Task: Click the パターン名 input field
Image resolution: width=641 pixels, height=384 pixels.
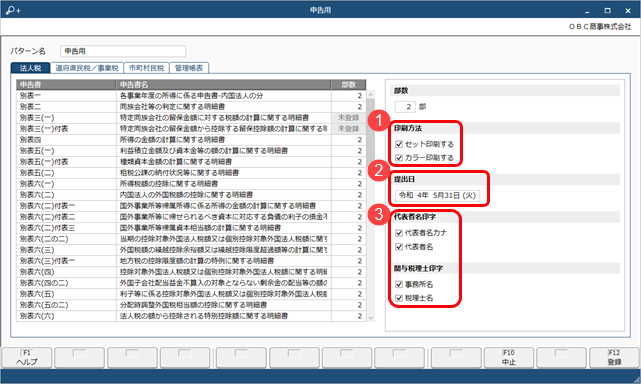Action: point(123,51)
